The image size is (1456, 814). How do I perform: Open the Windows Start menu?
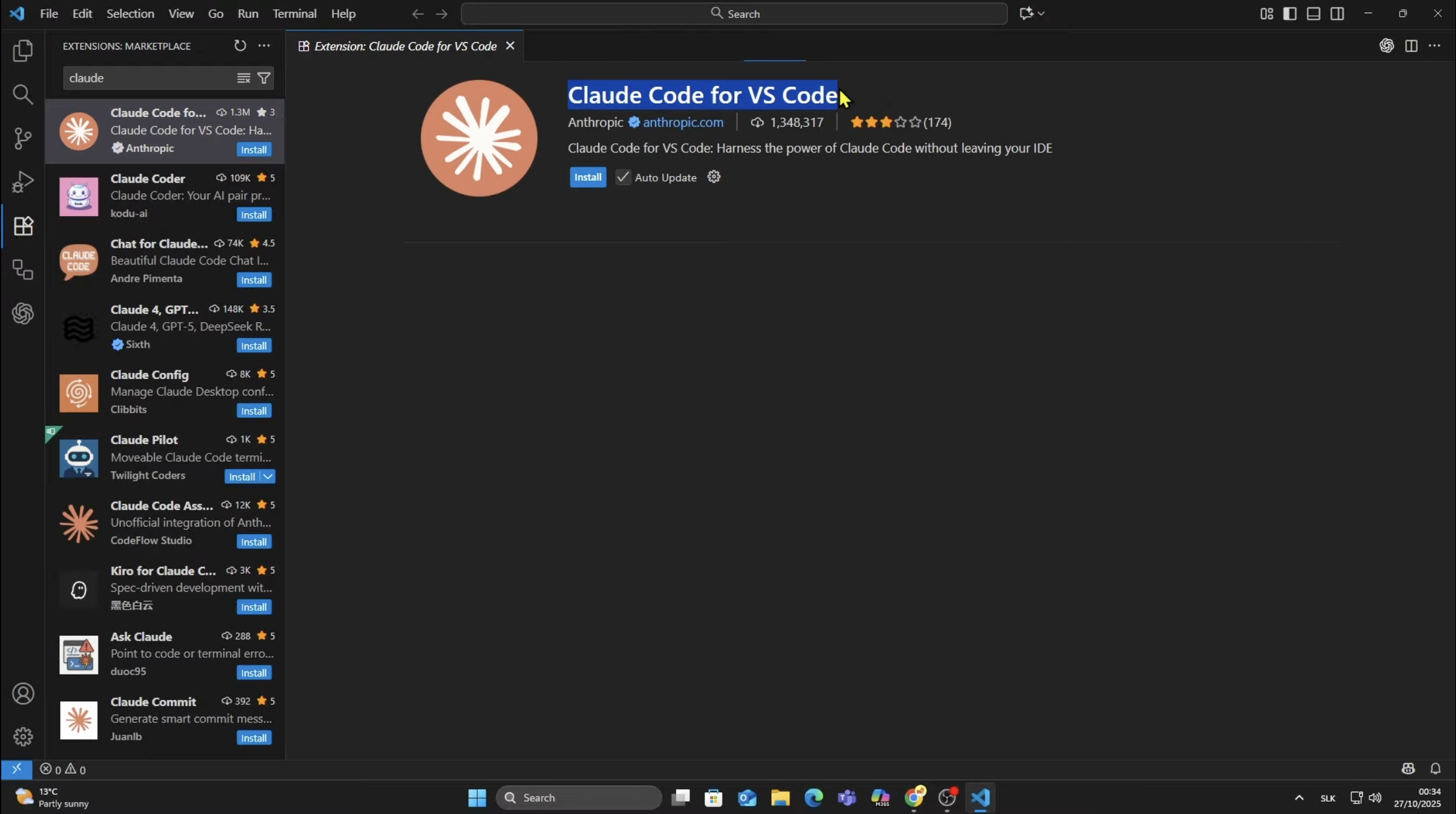click(x=477, y=798)
